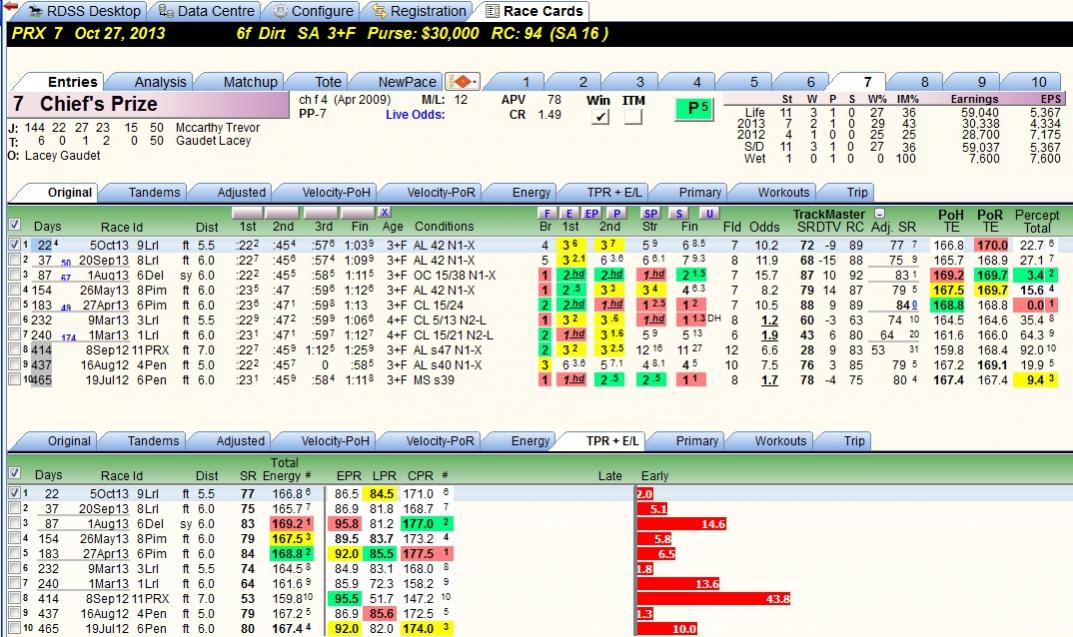Switch to the Matchup tab
Image resolution: width=1073 pixels, height=637 pixels.
(250, 82)
